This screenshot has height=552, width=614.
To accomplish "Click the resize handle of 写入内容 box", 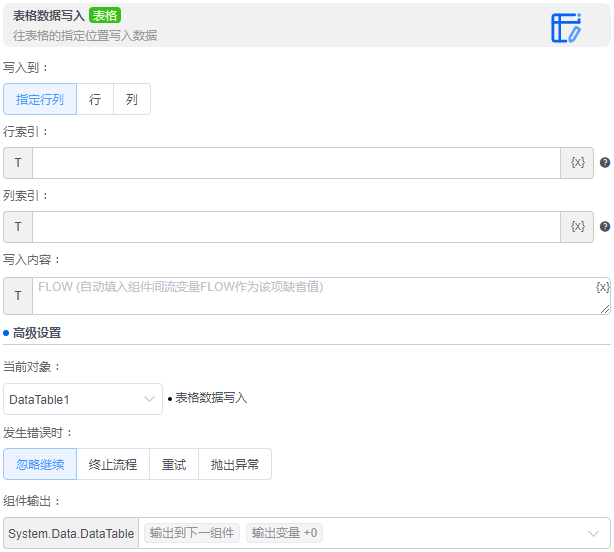I will [605, 309].
